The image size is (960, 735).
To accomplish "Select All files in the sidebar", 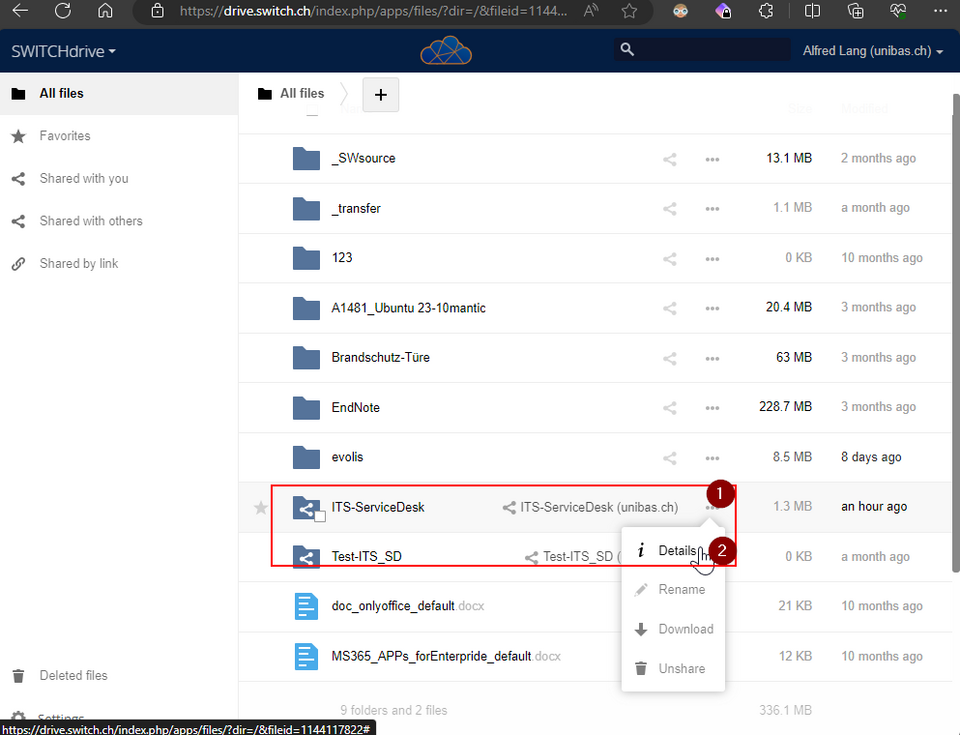I will (119, 94).
